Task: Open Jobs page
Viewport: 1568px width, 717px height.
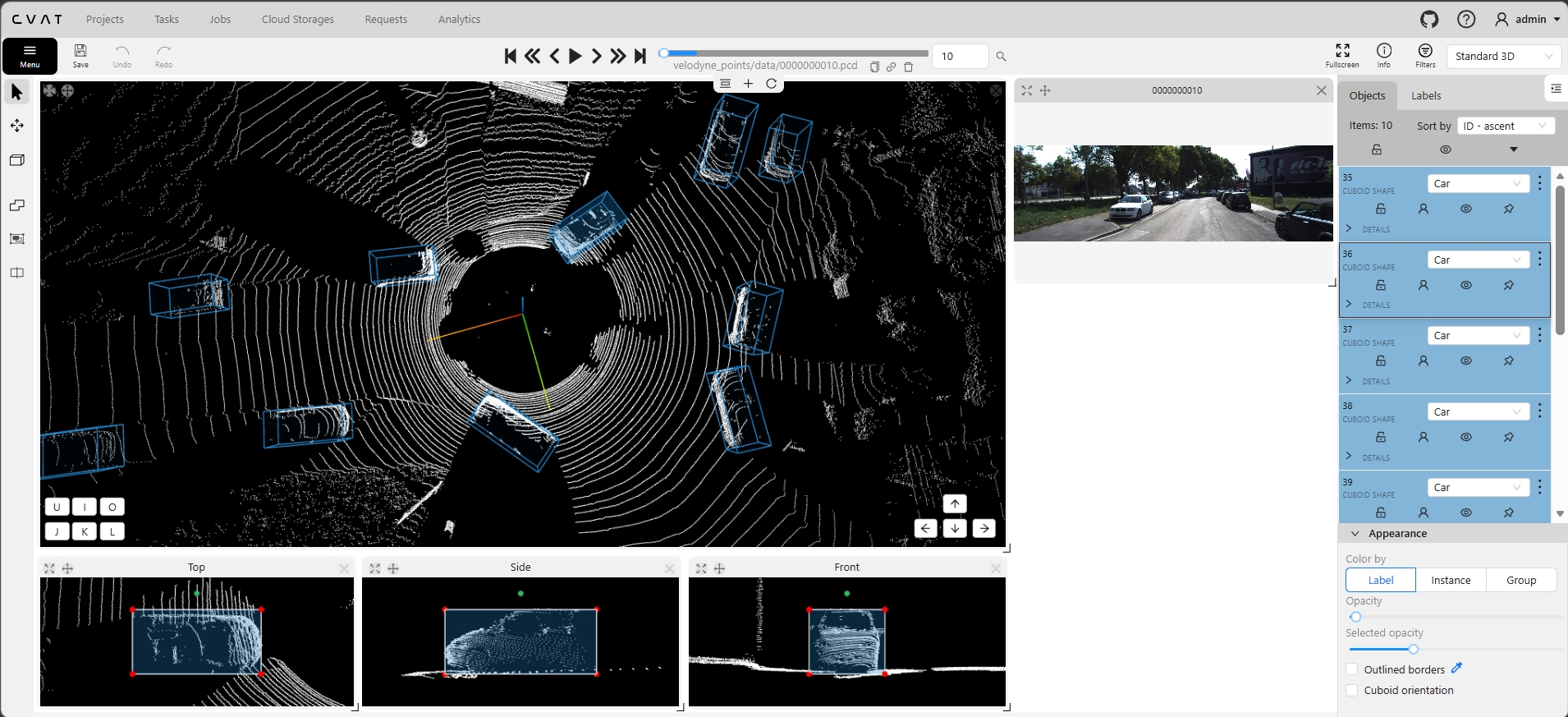Action: (220, 19)
